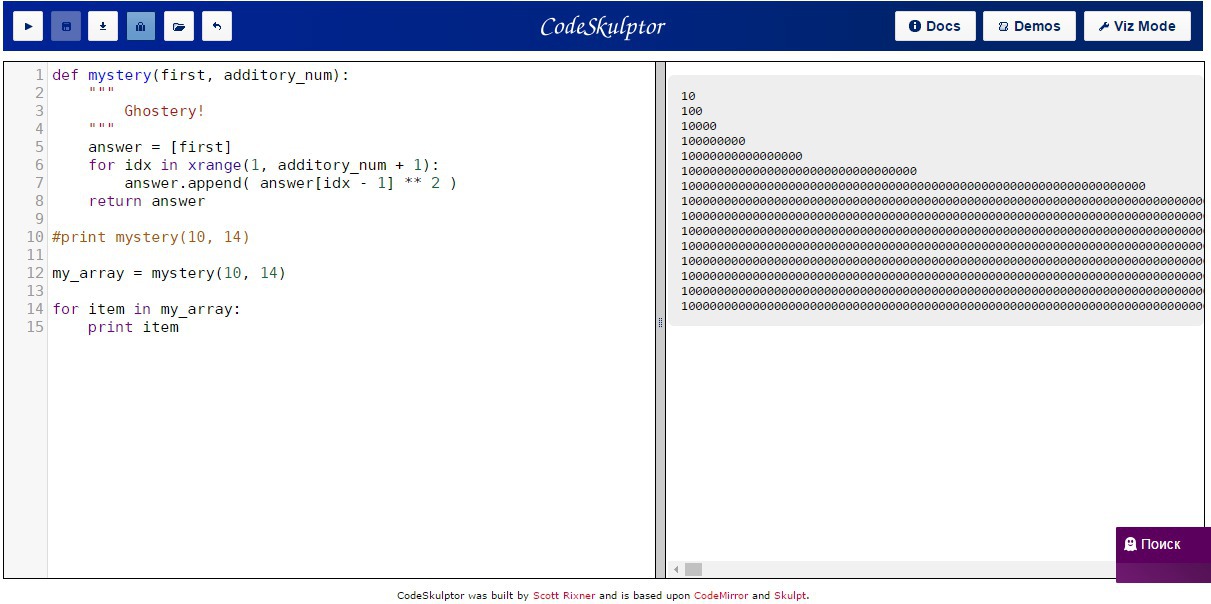The height and width of the screenshot is (604, 1211).
Task: Click the reset arrow icon
Action: pos(217,26)
